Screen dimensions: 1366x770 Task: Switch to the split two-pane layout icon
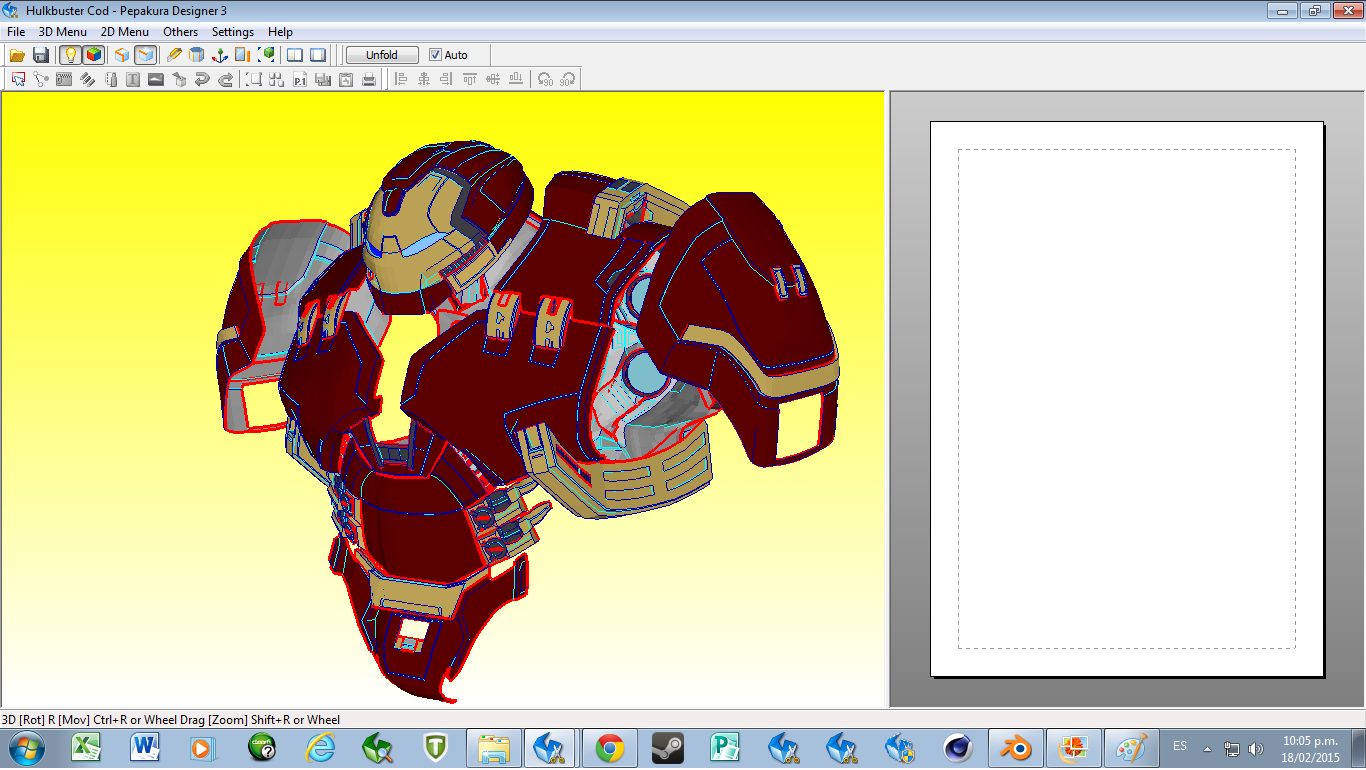click(x=295, y=55)
